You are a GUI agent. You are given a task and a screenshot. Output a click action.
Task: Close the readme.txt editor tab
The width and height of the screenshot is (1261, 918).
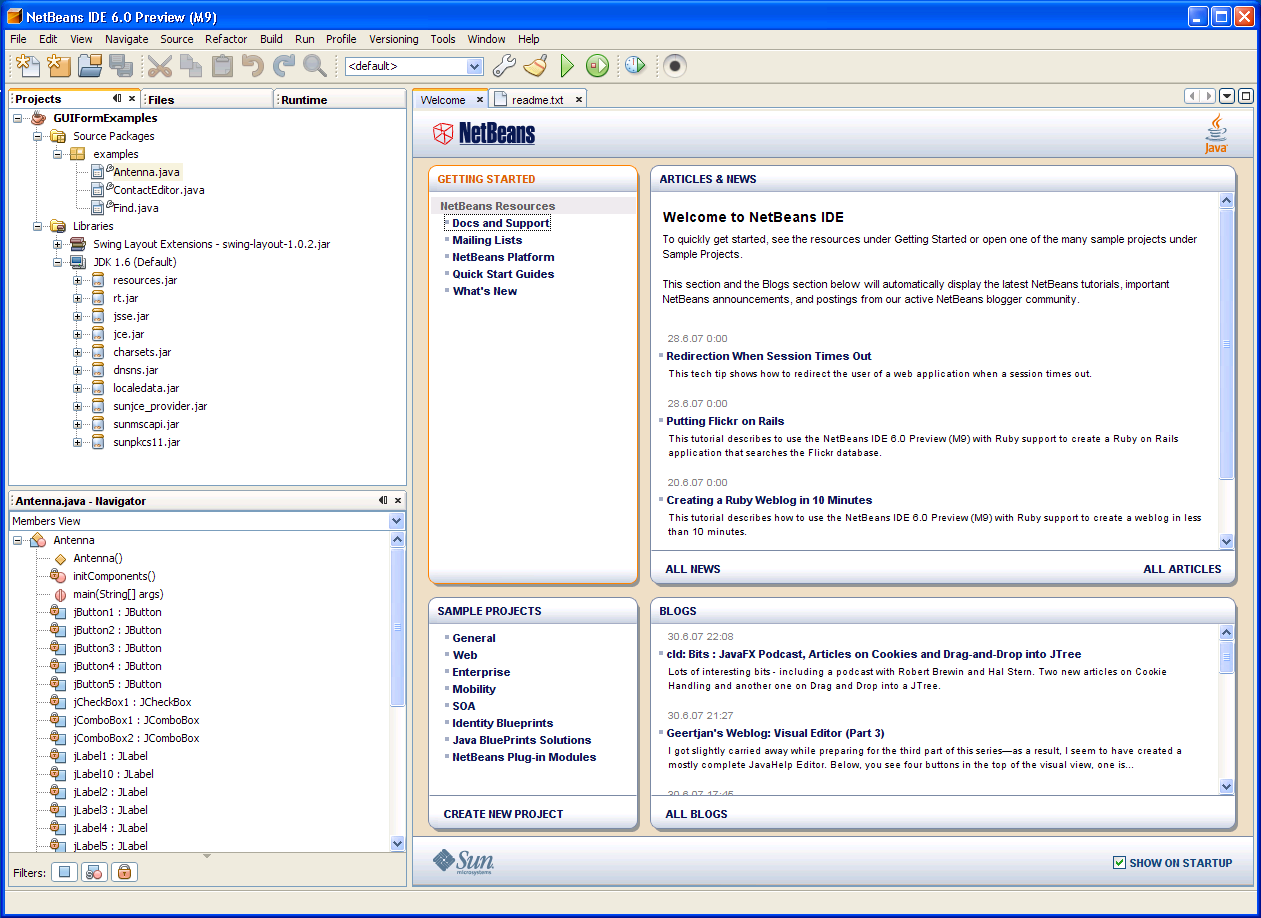point(578,100)
